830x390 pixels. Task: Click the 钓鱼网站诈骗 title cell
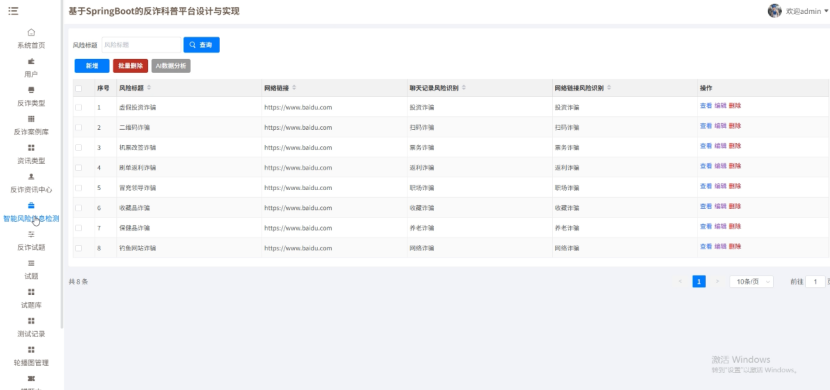click(138, 248)
